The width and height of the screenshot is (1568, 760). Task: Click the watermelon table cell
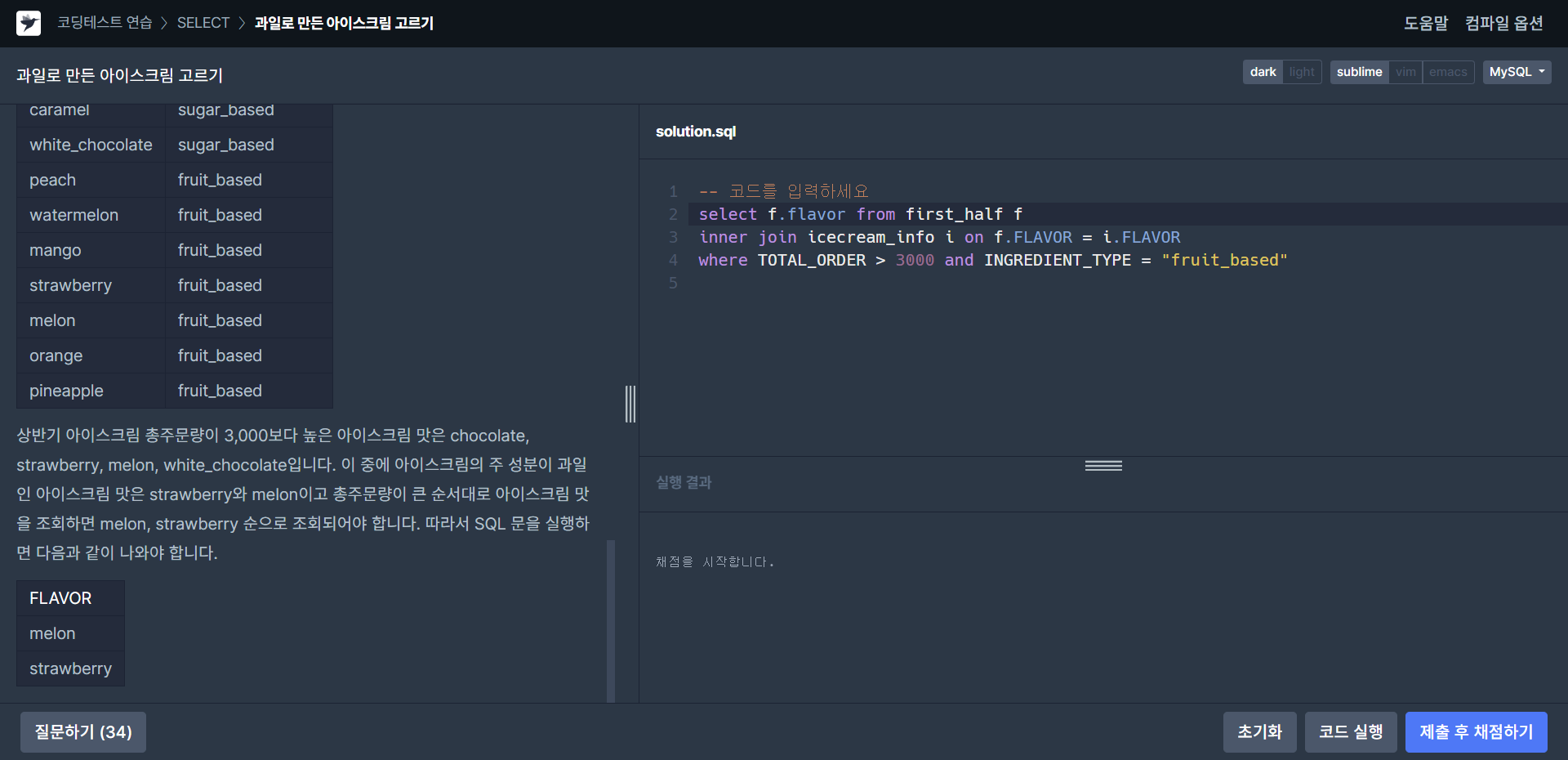pyautogui.click(x=91, y=215)
